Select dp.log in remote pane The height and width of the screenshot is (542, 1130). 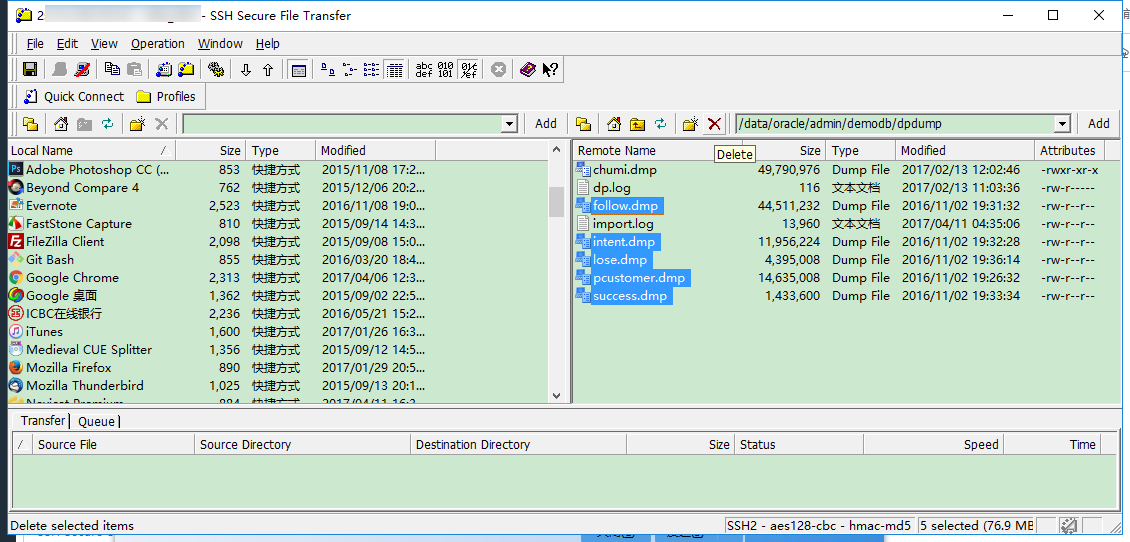point(611,188)
